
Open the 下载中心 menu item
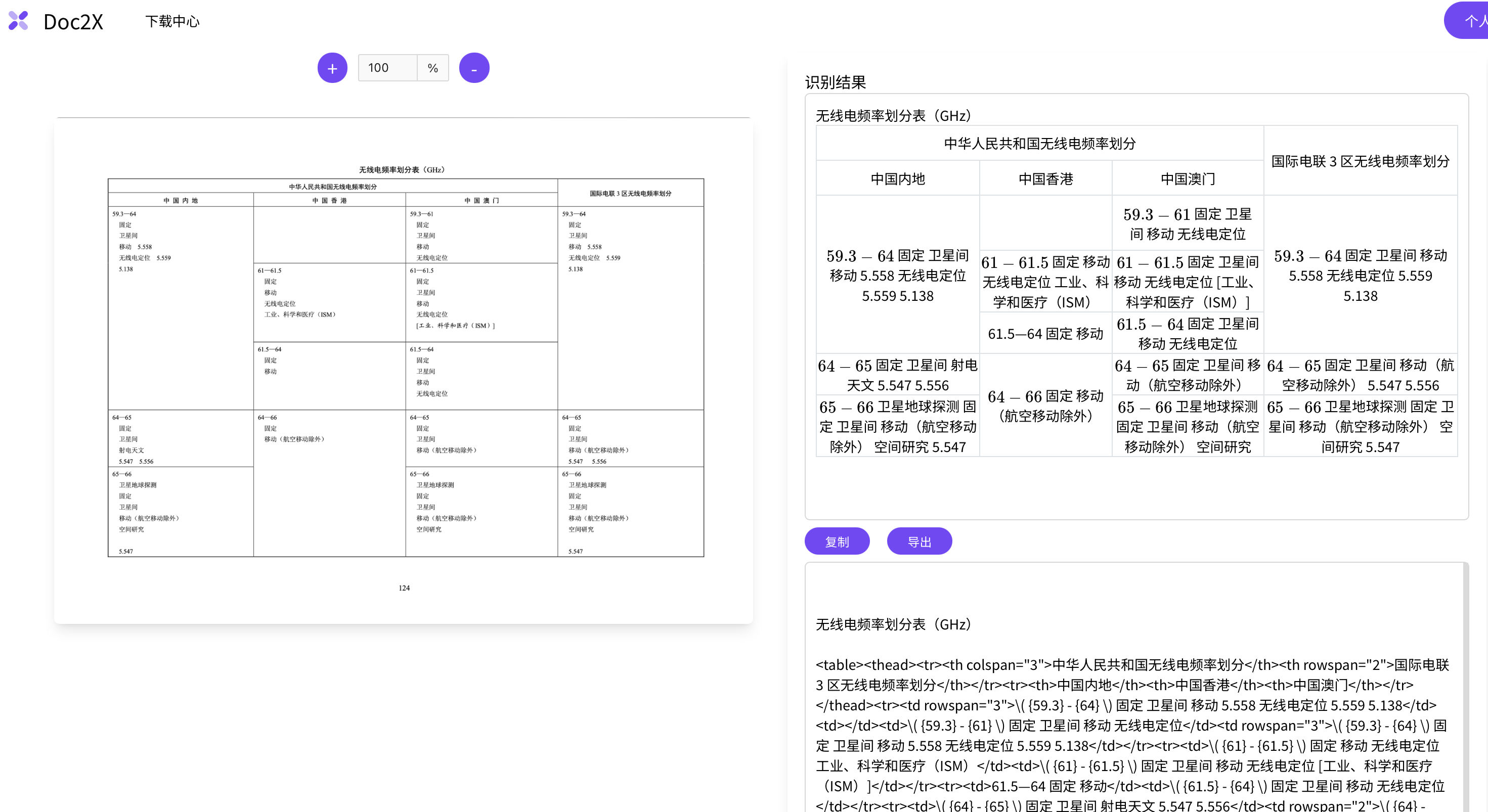pyautogui.click(x=172, y=21)
